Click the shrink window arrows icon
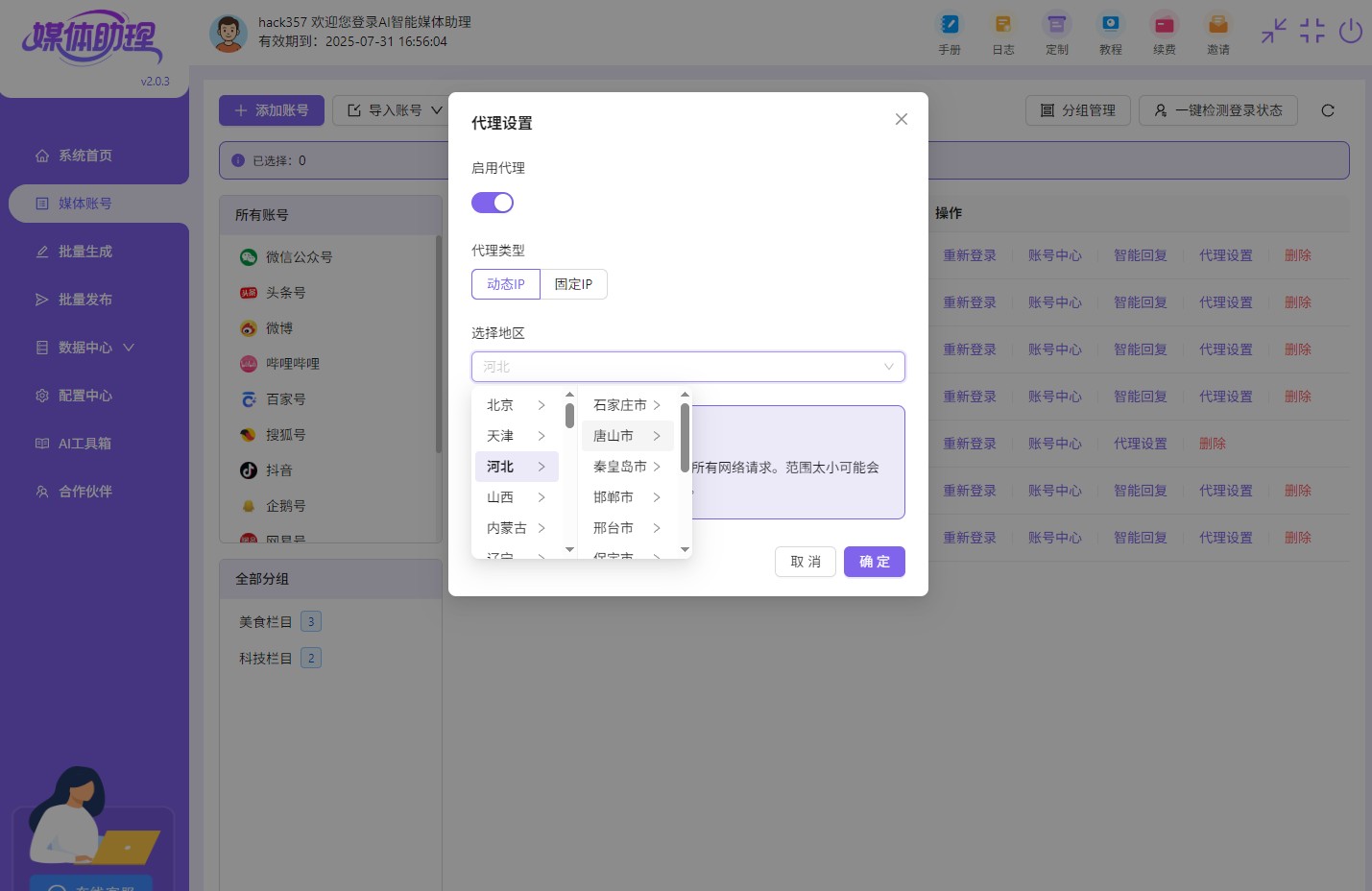The height and width of the screenshot is (891, 1372). pyautogui.click(x=1274, y=31)
